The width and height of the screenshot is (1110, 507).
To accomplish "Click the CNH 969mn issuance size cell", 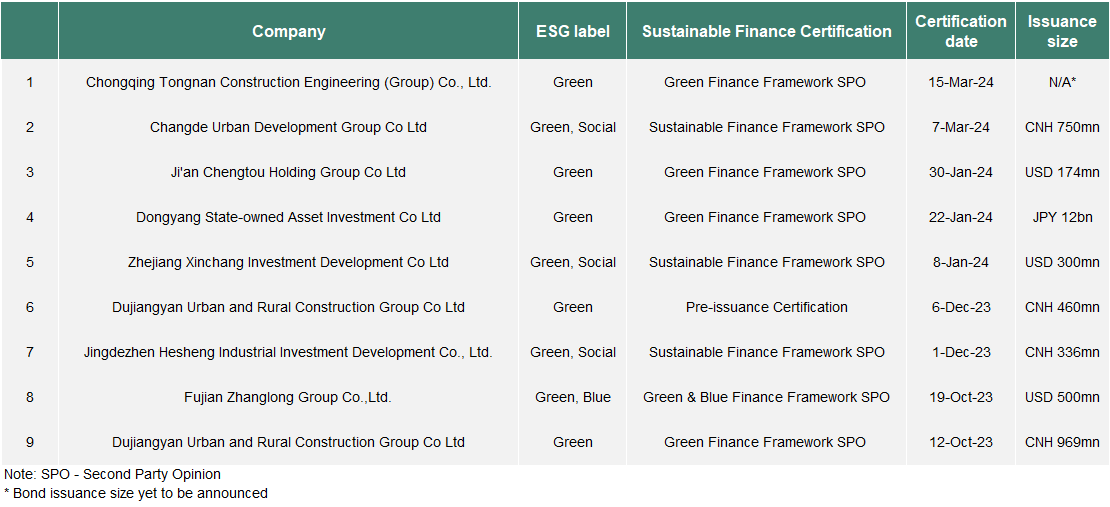I will click(1062, 442).
